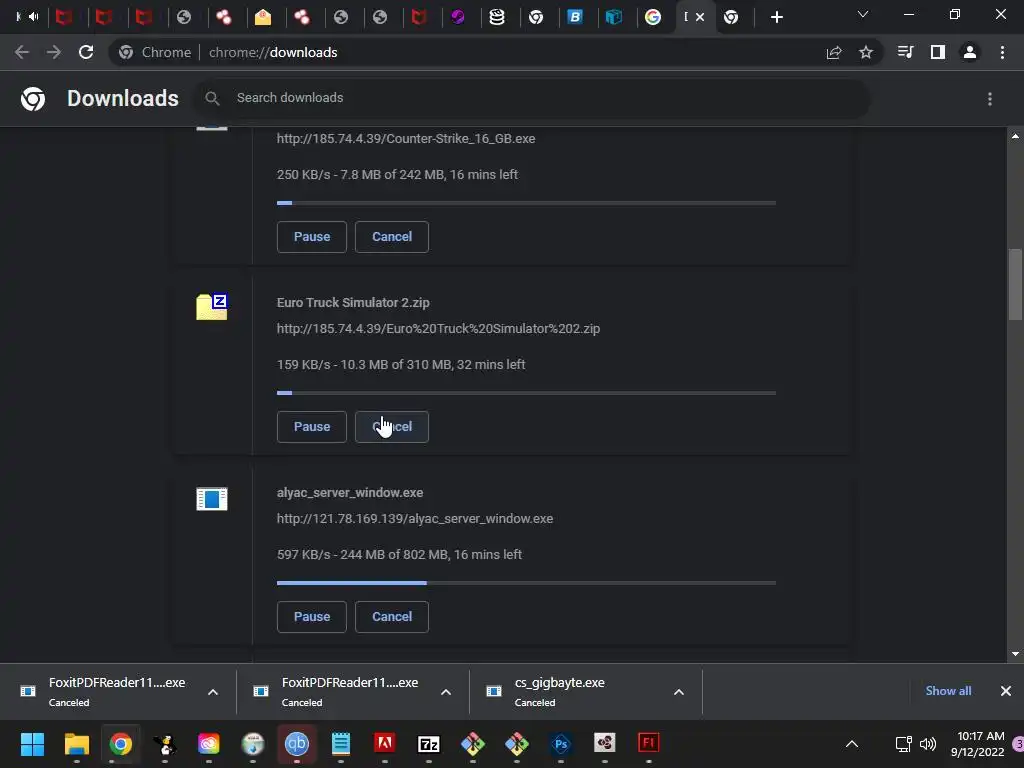Screen dimensions: 1024x768
Task: Open a new browser tab
Action: tap(776, 17)
